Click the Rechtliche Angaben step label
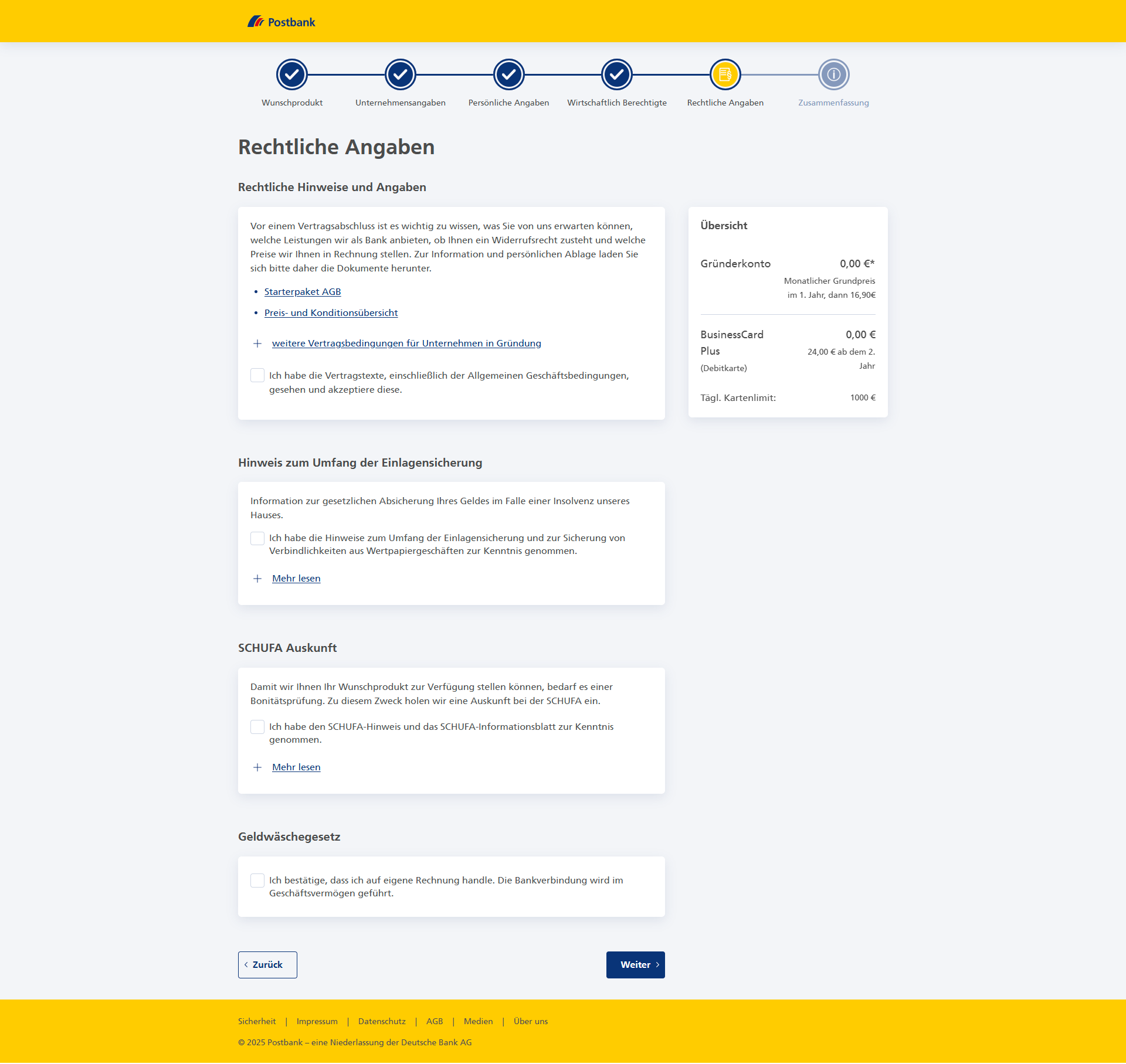Image resolution: width=1126 pixels, height=1064 pixels. 725,103
